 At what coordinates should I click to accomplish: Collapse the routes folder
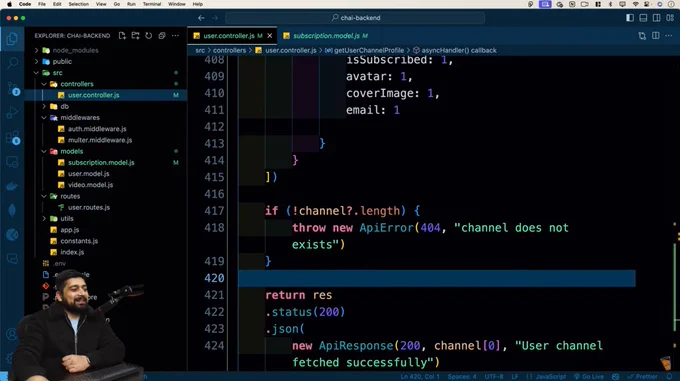pyautogui.click(x=44, y=196)
